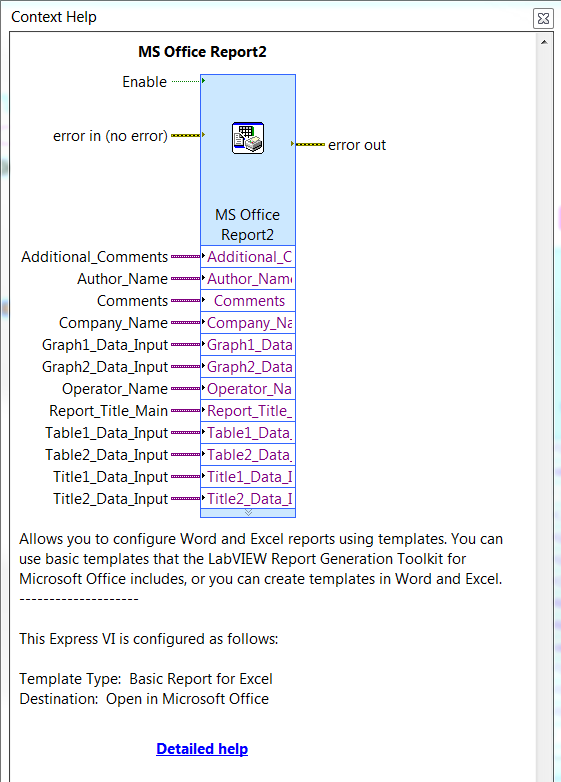Select the purple Table1_Data terminal cell
This screenshot has height=782, width=561.
click(248, 432)
